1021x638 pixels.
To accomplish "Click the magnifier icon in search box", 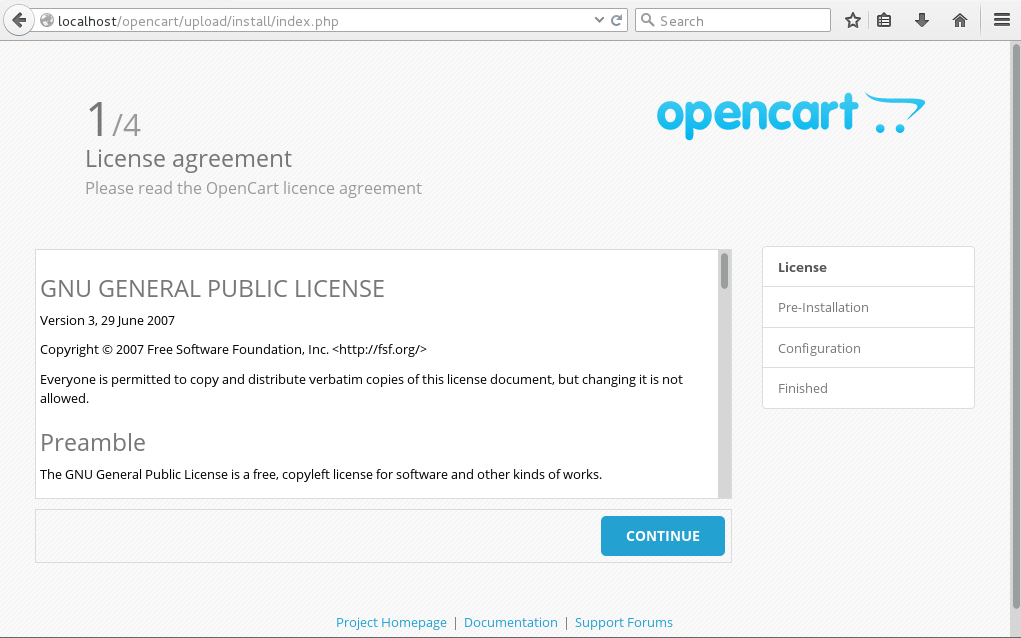I will point(647,20).
